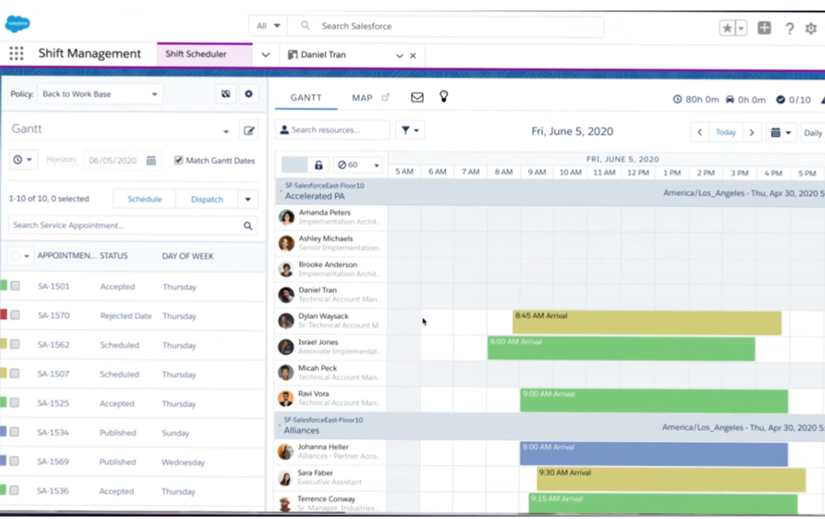Image resolution: width=825 pixels, height=519 pixels.
Task: Toggle Match Gantt Dates checkbox
Action: point(179,160)
